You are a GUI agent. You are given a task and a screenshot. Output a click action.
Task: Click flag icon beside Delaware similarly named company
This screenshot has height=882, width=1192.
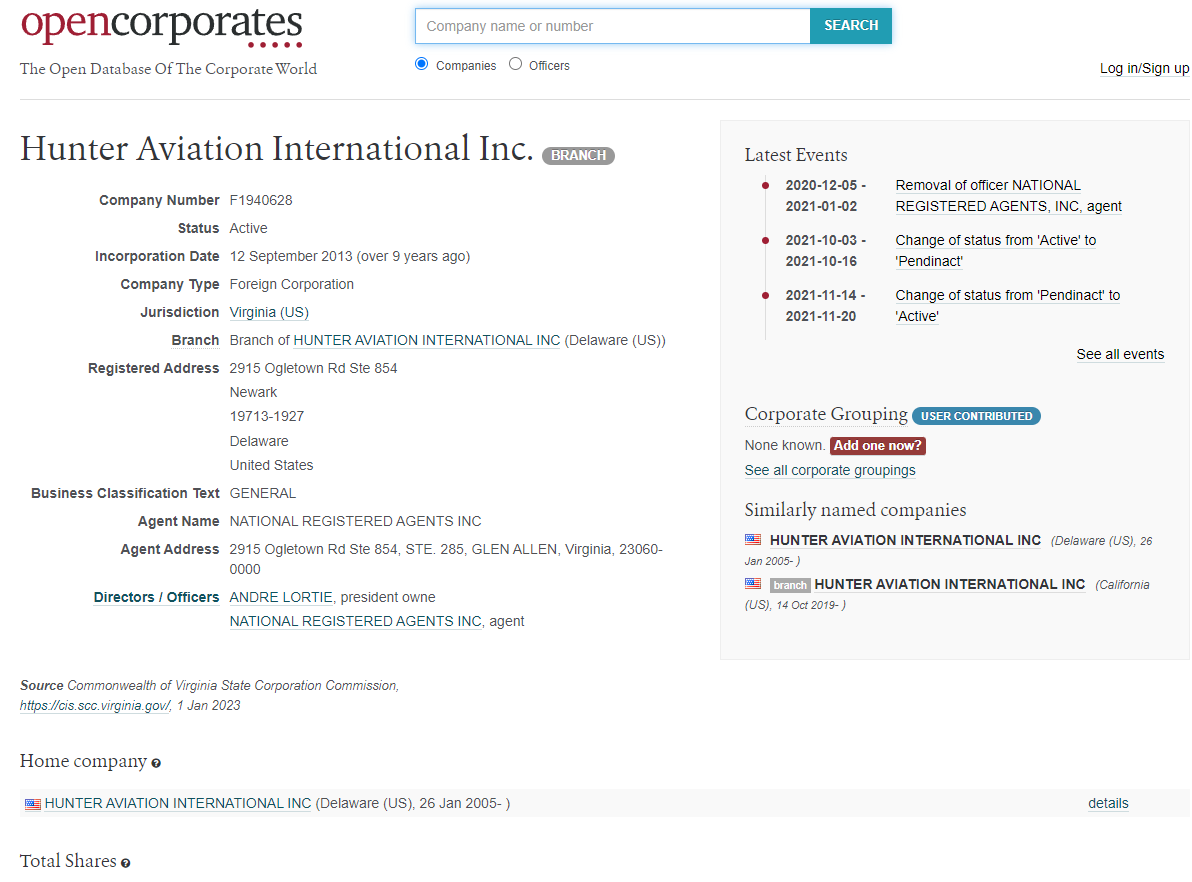(x=753, y=540)
